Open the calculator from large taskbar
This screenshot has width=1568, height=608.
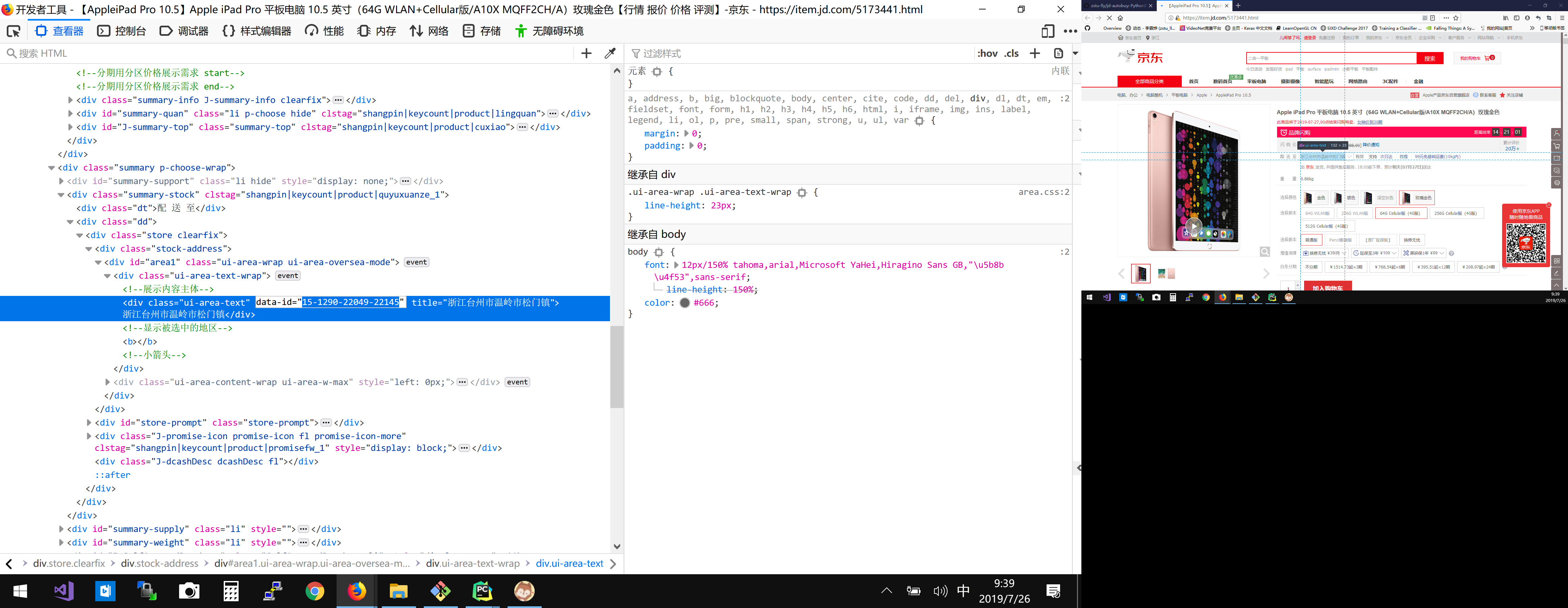(x=231, y=591)
